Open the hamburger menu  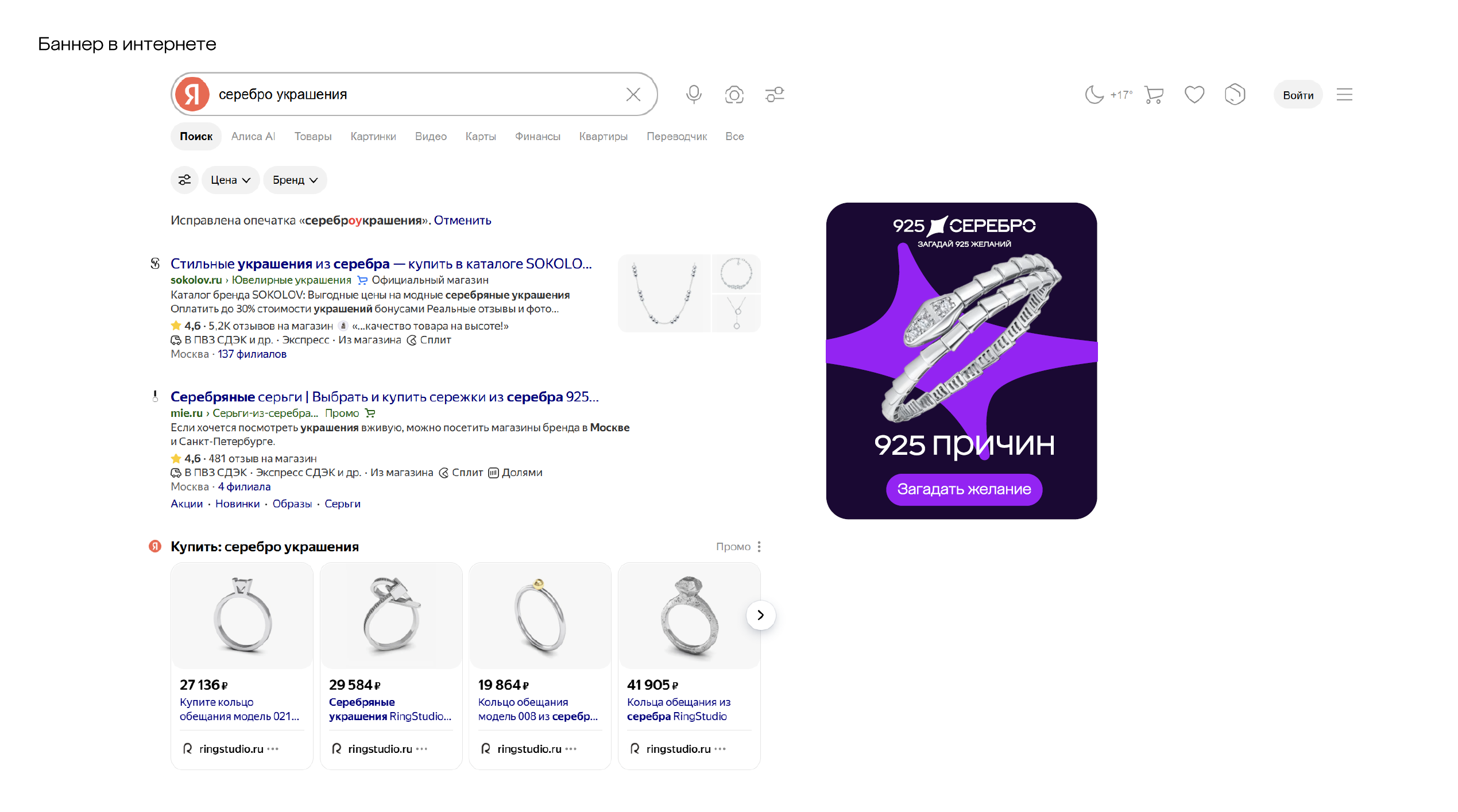click(x=1344, y=94)
